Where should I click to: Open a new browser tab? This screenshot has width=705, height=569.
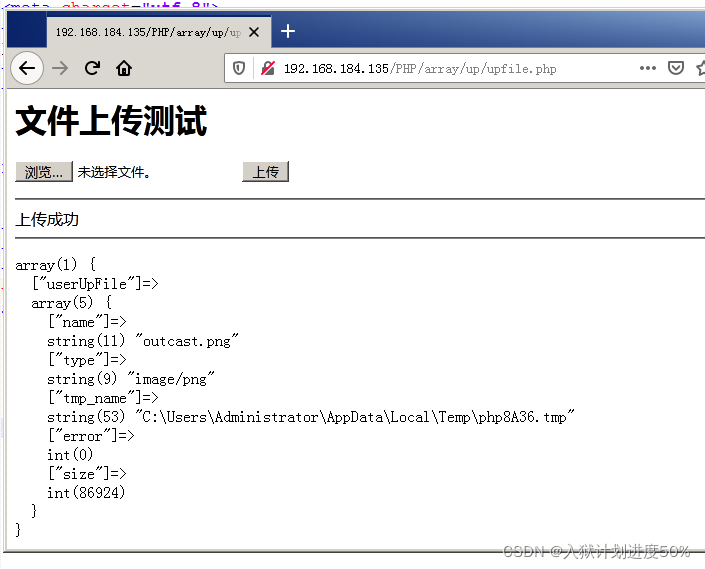[x=288, y=31]
